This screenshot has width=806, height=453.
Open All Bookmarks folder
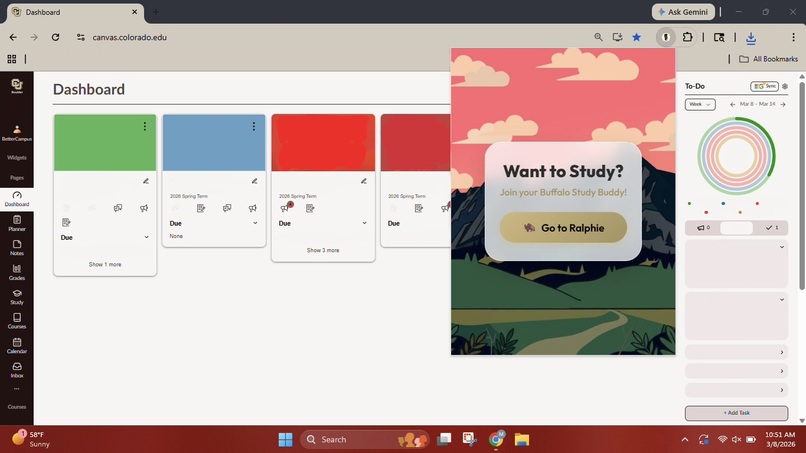click(768, 59)
